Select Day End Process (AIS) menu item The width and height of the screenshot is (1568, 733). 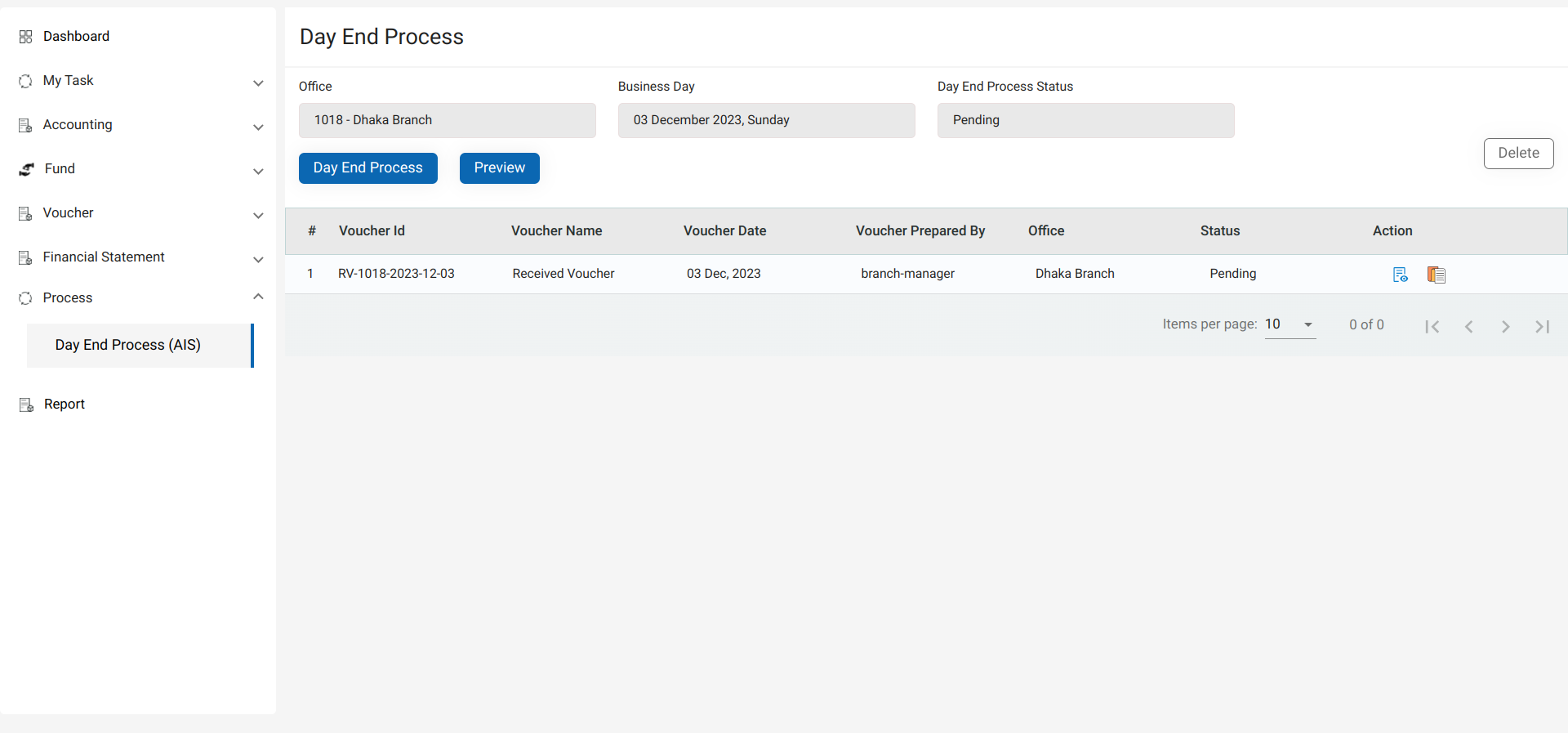point(140,346)
